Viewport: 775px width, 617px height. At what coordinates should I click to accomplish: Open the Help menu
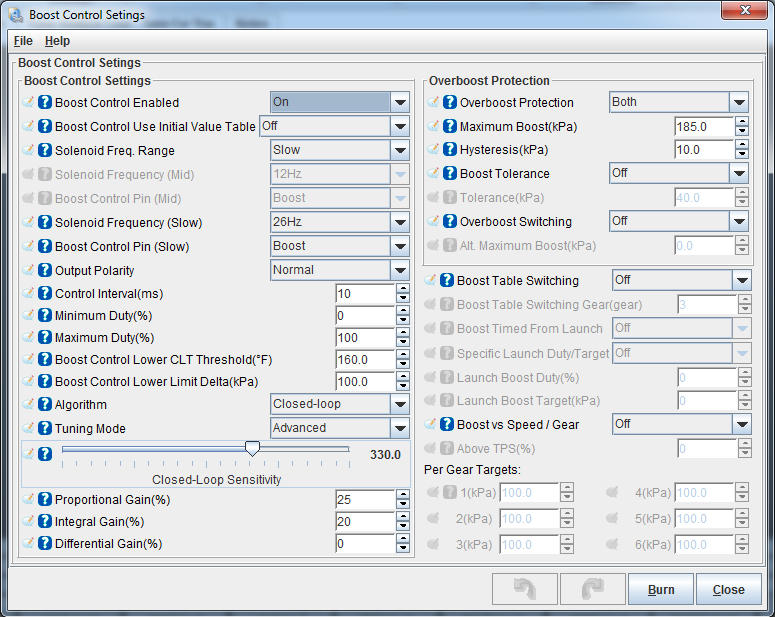pyautogui.click(x=57, y=41)
